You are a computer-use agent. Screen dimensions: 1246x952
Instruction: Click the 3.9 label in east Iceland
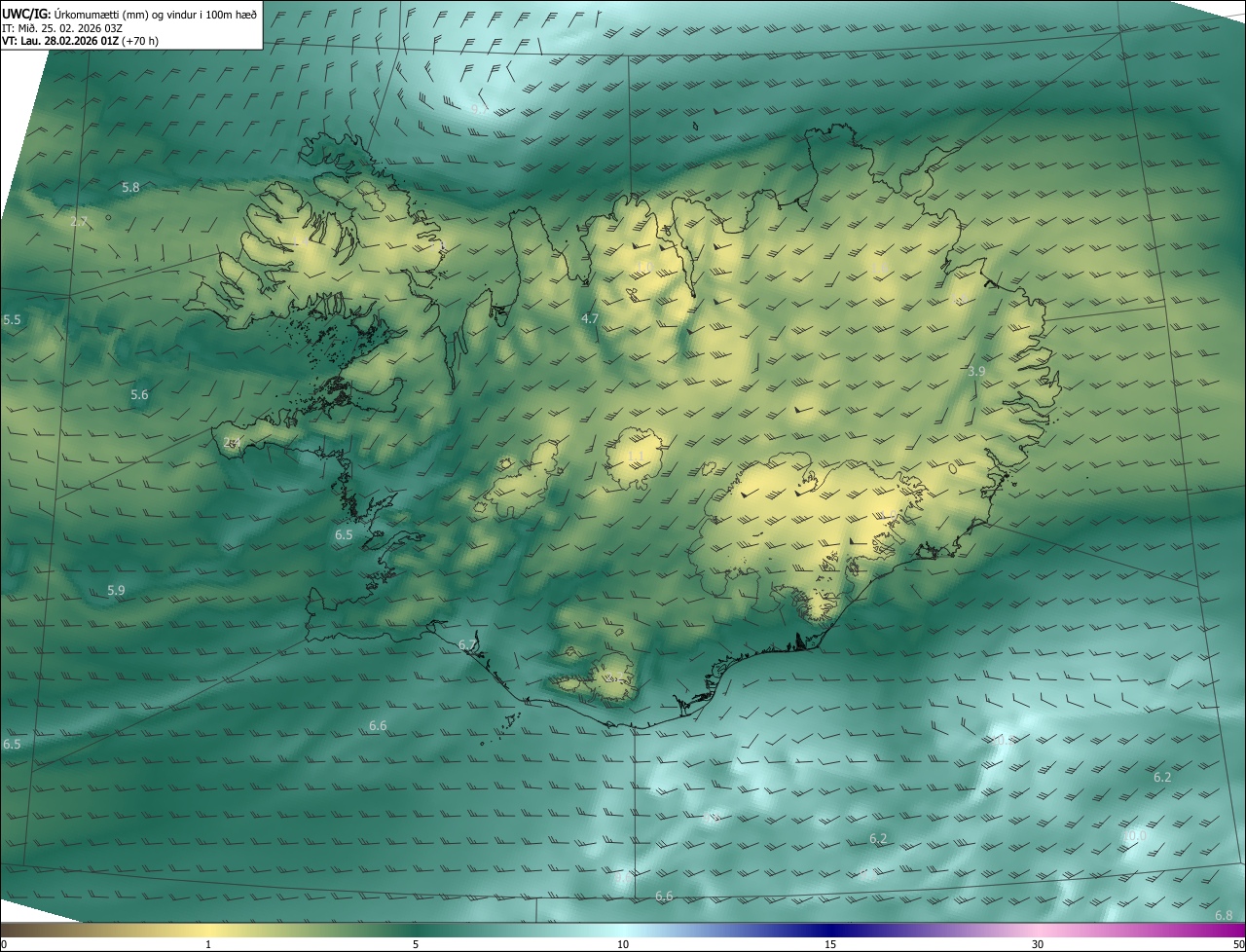coord(976,371)
